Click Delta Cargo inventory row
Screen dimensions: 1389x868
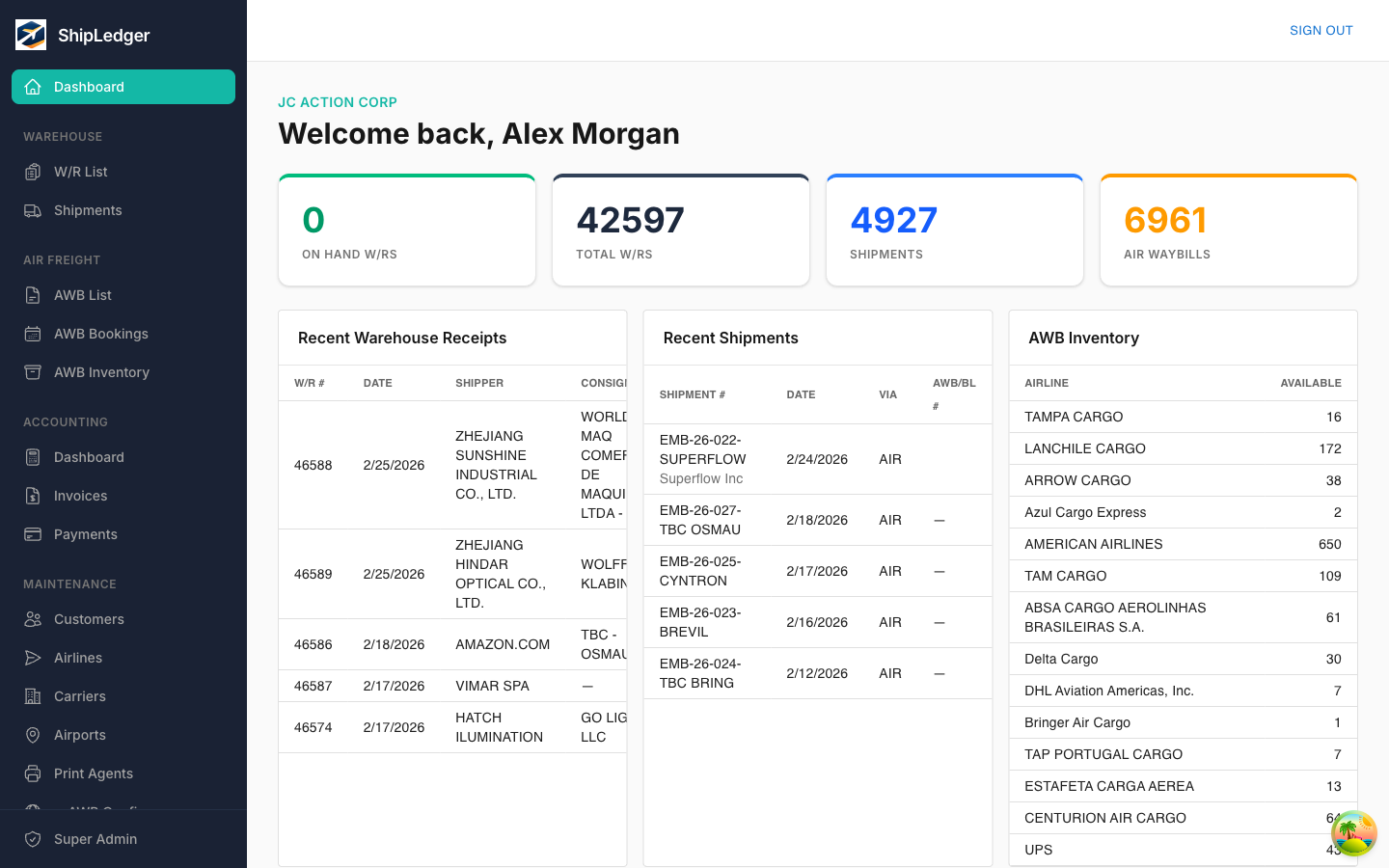[1183, 659]
